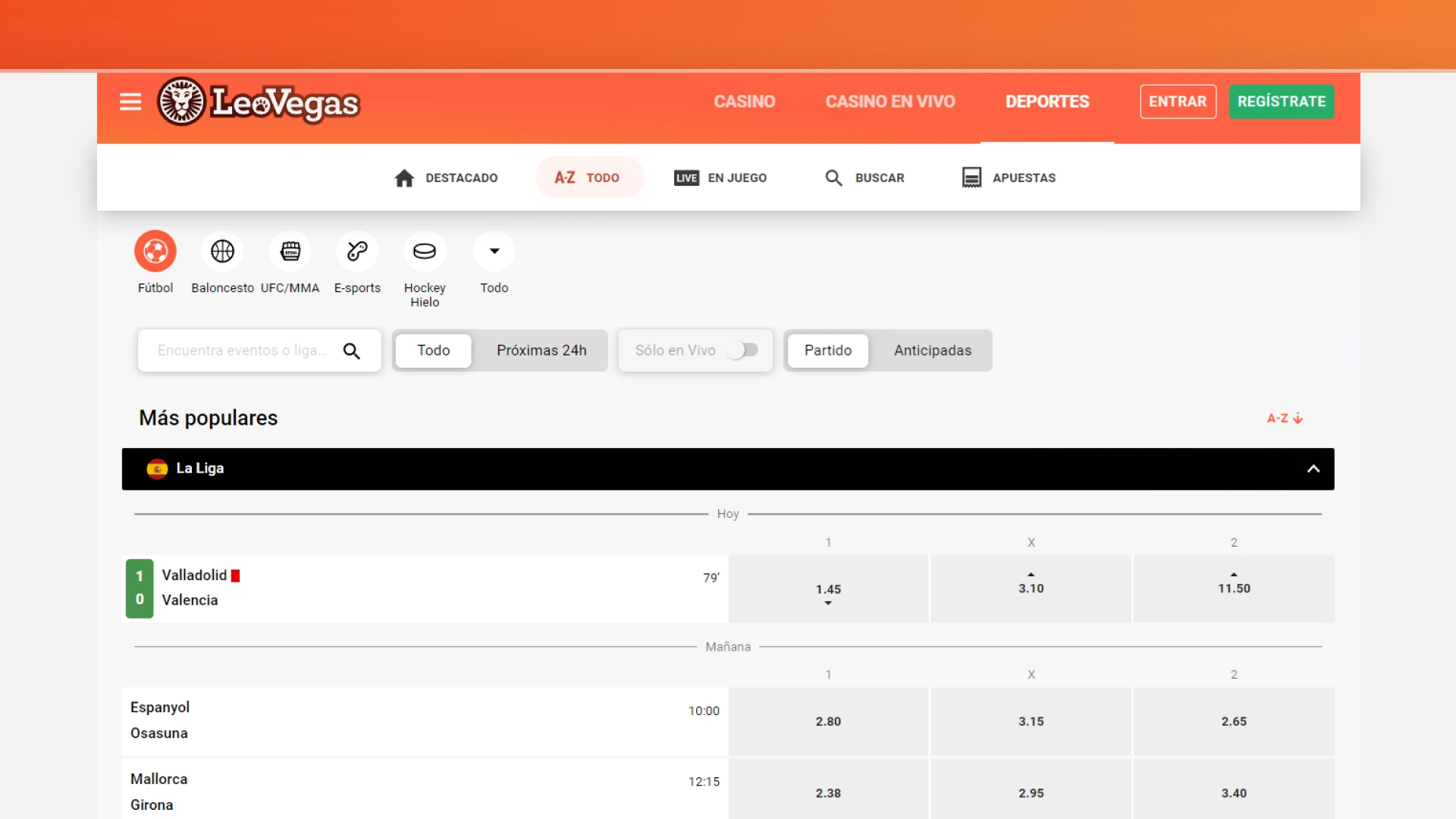Viewport: 1456px width, 819px height.
Task: Bet on Valencia win at 11.50
Action: click(x=1234, y=588)
